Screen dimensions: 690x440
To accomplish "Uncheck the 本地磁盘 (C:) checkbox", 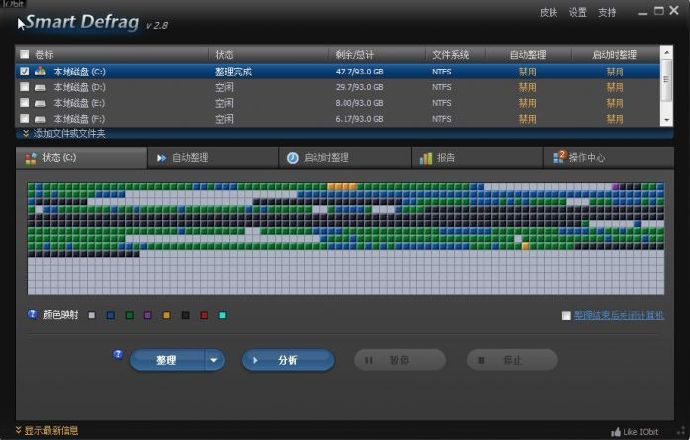I will pos(25,72).
